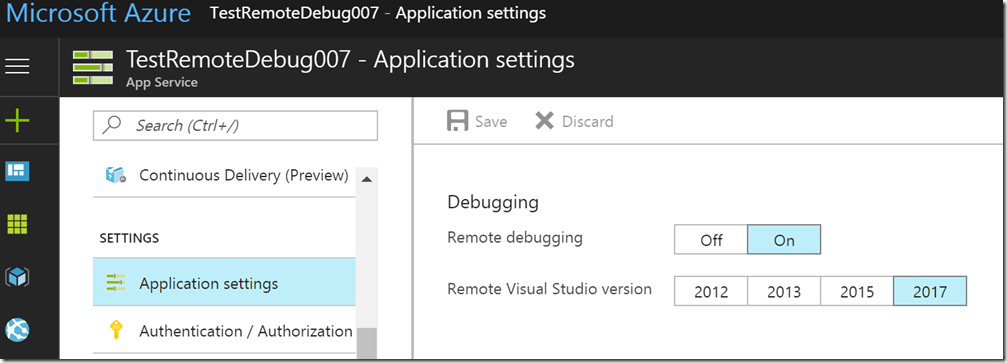
Task: Select Visual Studio version 2012
Action: (711, 292)
